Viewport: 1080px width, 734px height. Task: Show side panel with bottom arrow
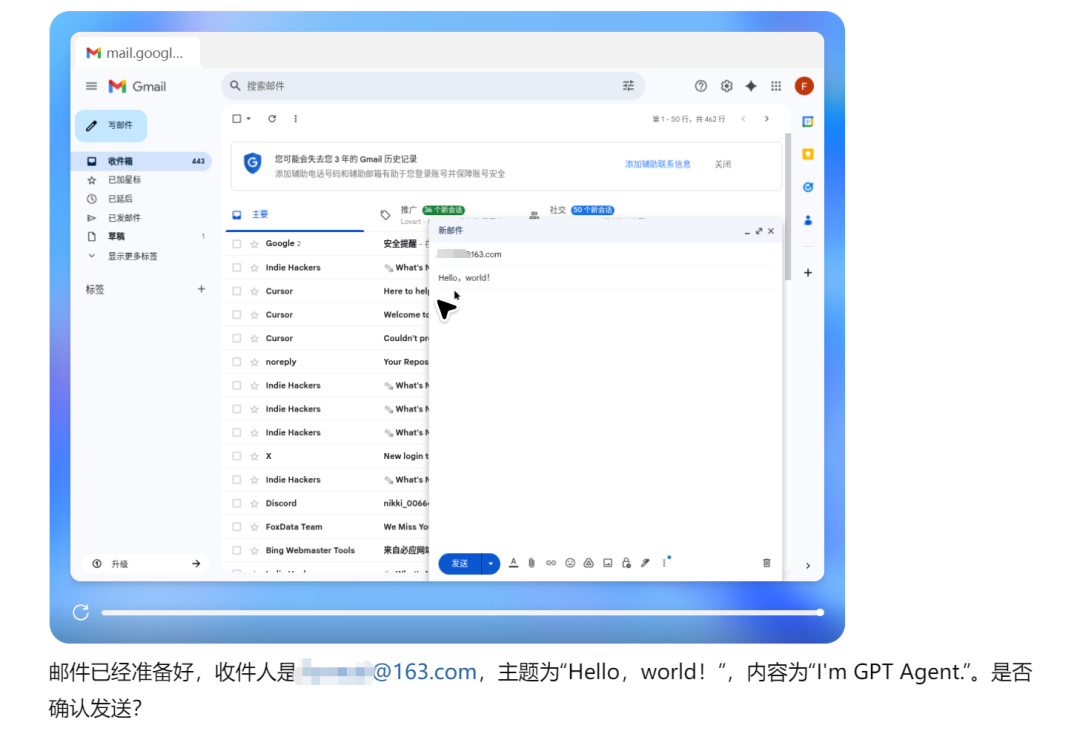[x=808, y=565]
